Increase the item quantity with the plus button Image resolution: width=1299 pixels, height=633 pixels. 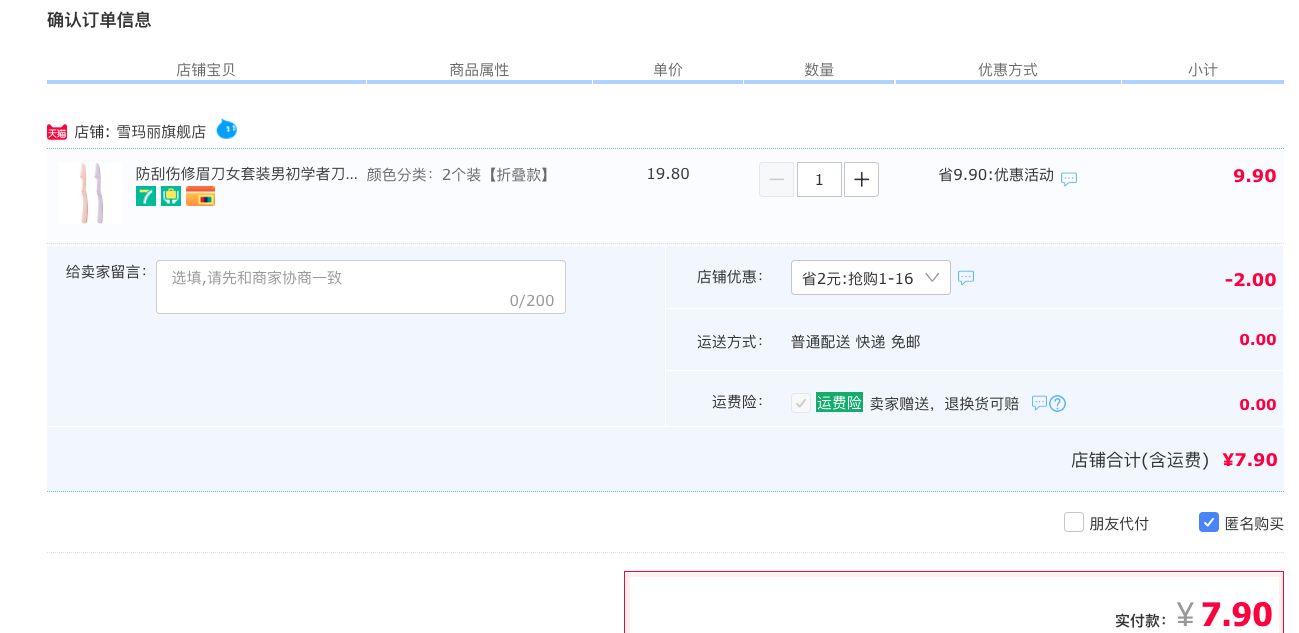tap(861, 180)
